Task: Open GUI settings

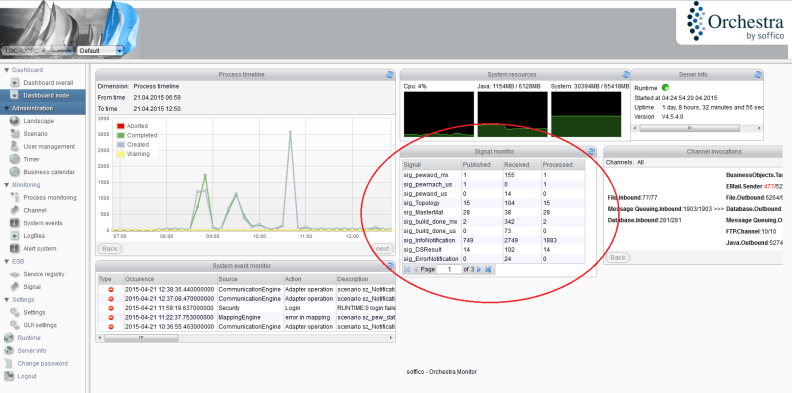Action: coord(40,325)
